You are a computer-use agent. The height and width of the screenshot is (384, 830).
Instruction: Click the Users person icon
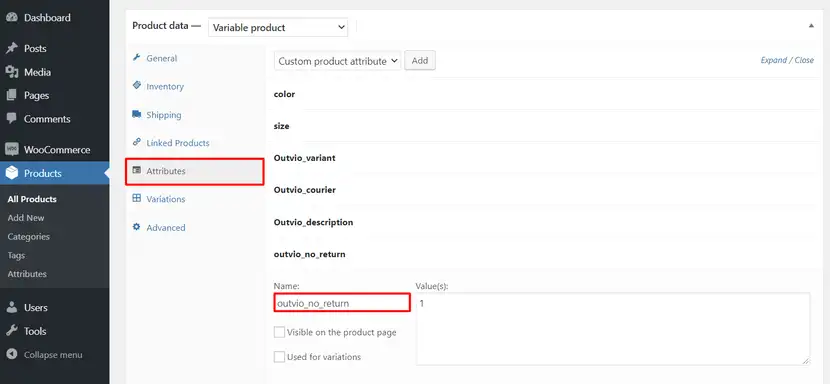click(x=12, y=308)
